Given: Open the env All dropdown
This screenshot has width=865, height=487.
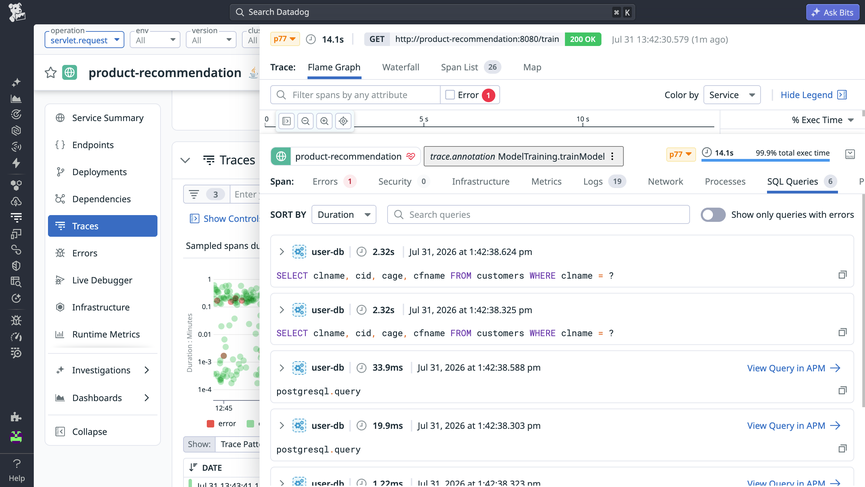Looking at the screenshot, I should pyautogui.click(x=155, y=40).
